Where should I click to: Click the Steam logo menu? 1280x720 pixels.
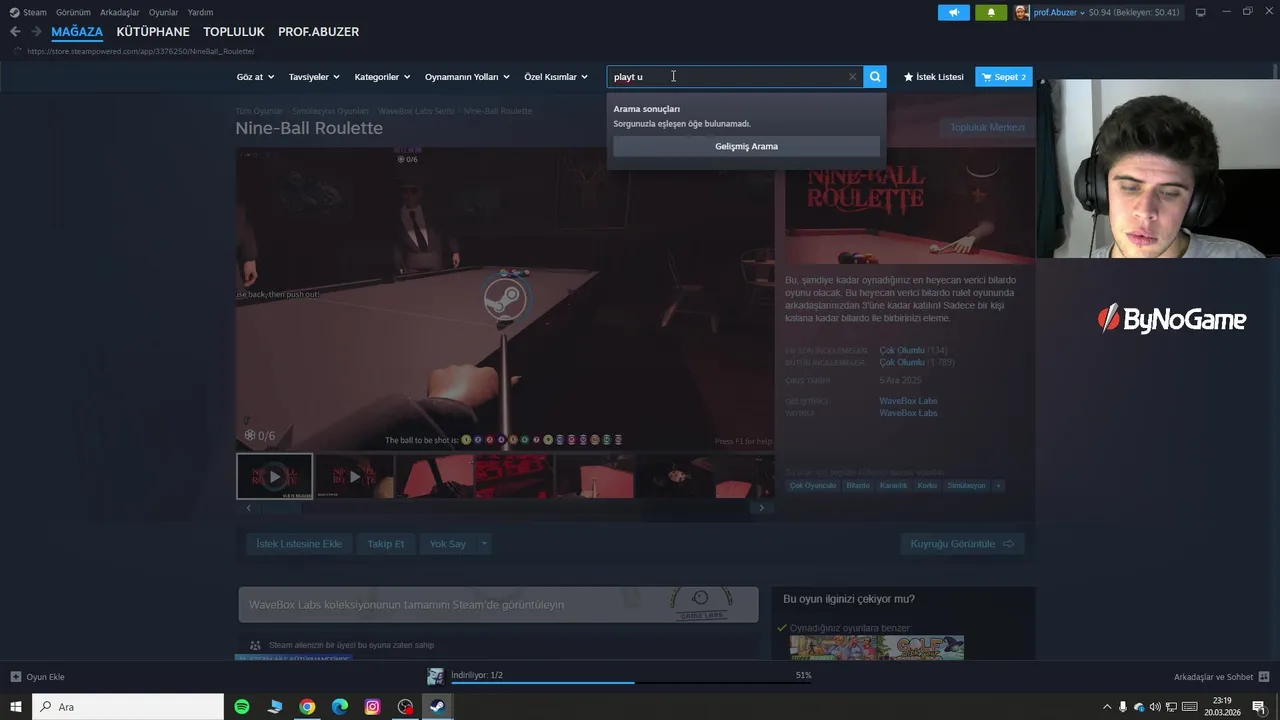point(28,12)
